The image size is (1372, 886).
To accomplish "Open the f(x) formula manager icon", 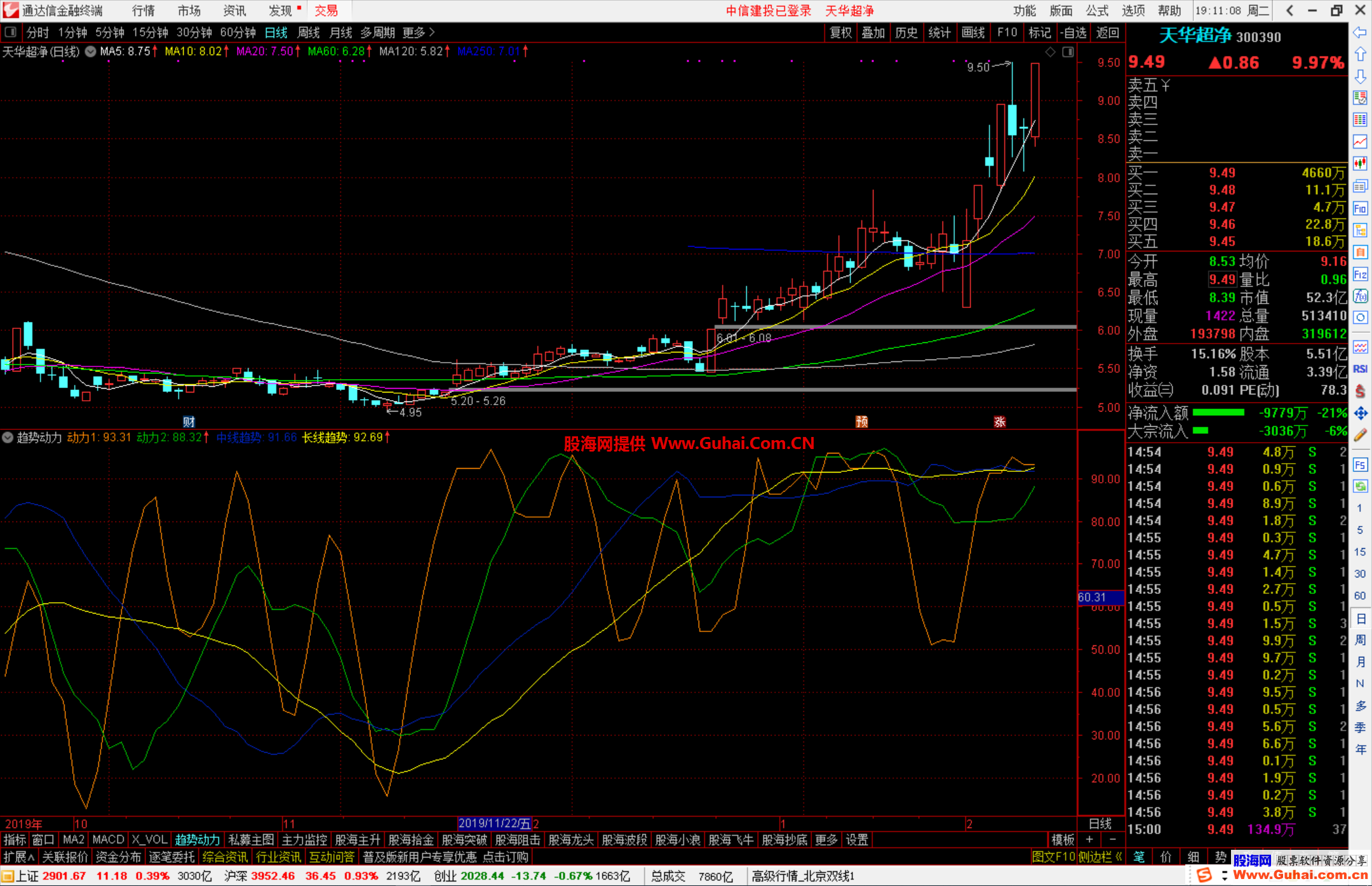I will tap(1360, 296).
